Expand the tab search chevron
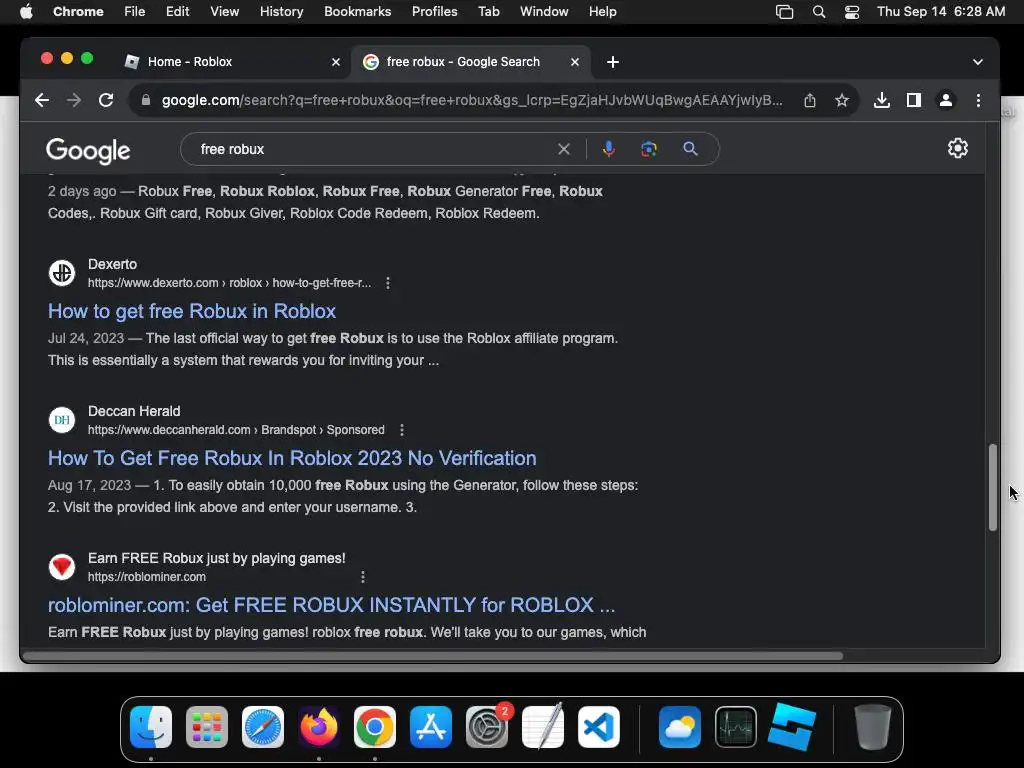 coord(978,62)
